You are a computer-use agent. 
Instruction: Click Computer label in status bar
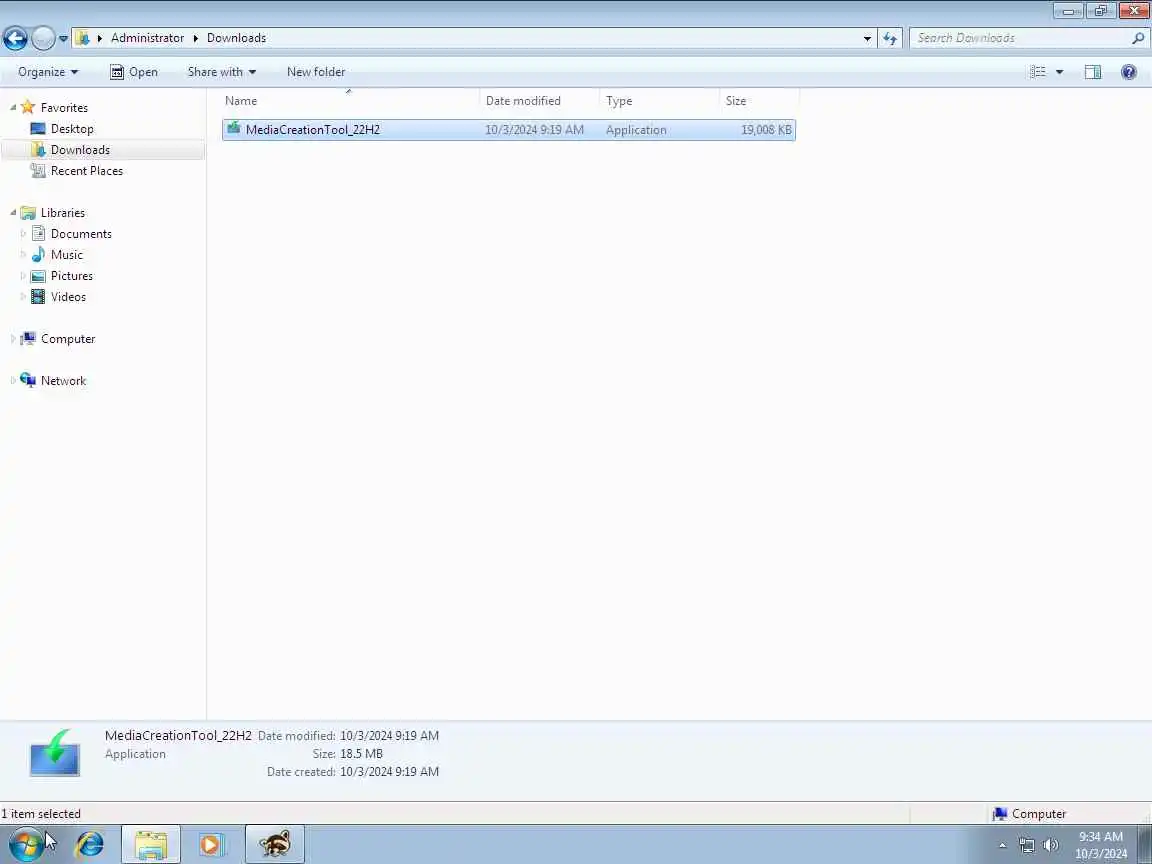(x=1039, y=814)
